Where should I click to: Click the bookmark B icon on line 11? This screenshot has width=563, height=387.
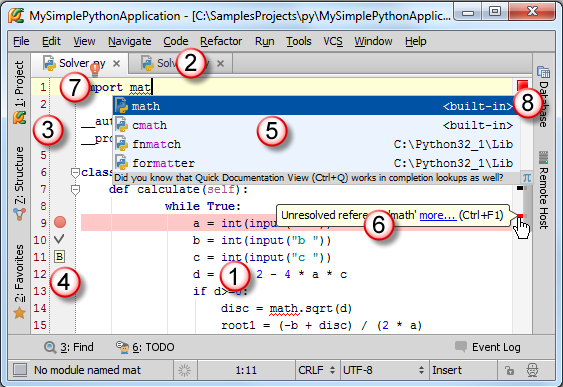click(x=59, y=256)
